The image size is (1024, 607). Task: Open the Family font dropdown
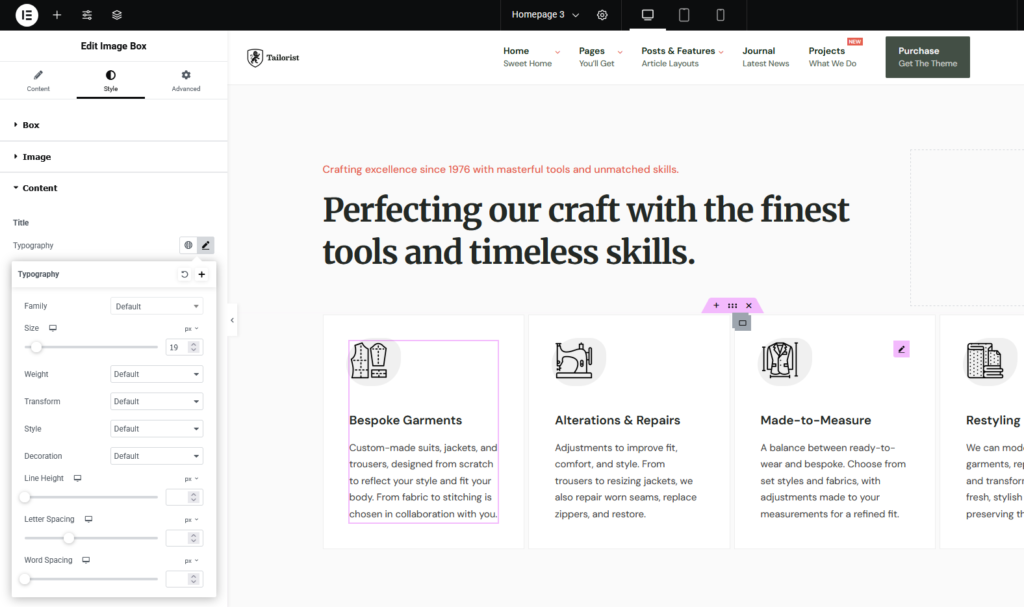click(x=157, y=306)
